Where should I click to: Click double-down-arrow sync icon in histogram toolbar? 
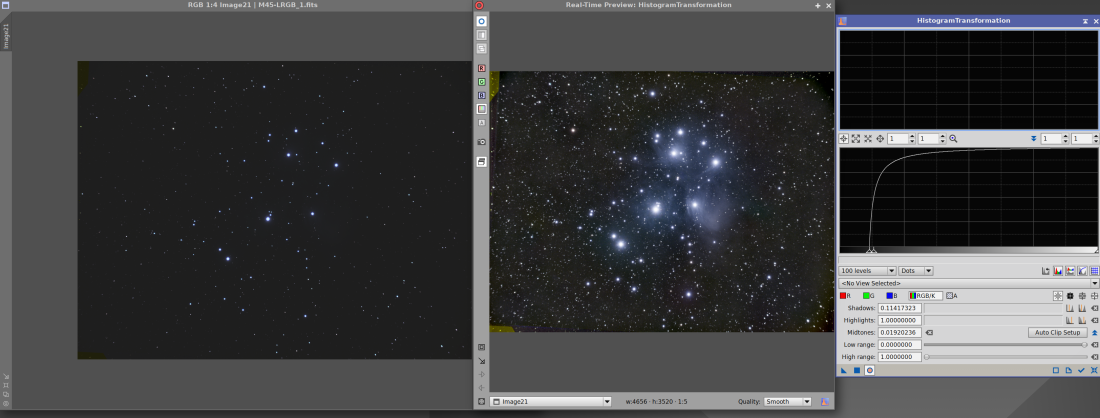pos(1033,139)
